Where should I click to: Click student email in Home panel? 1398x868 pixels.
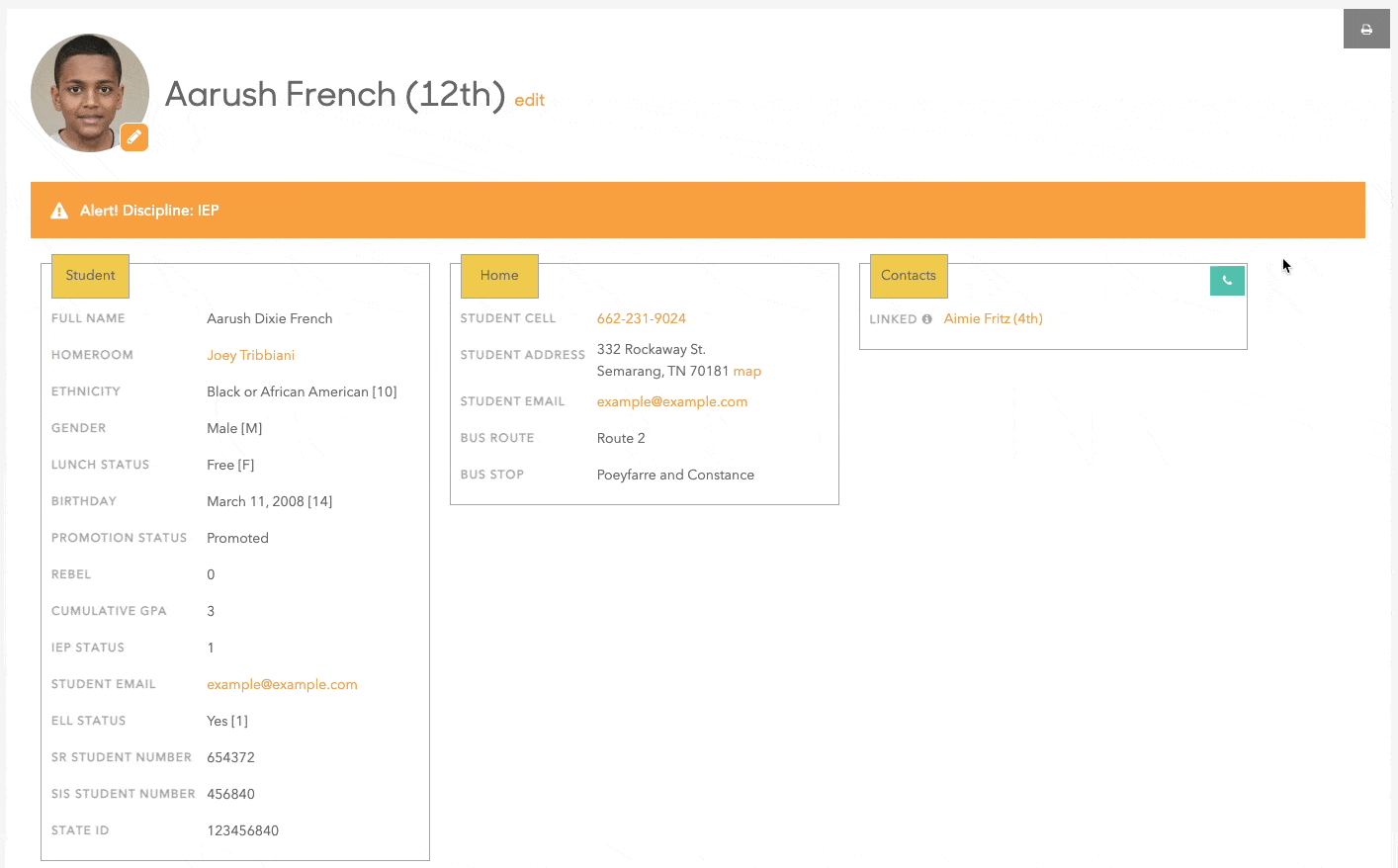tap(671, 401)
